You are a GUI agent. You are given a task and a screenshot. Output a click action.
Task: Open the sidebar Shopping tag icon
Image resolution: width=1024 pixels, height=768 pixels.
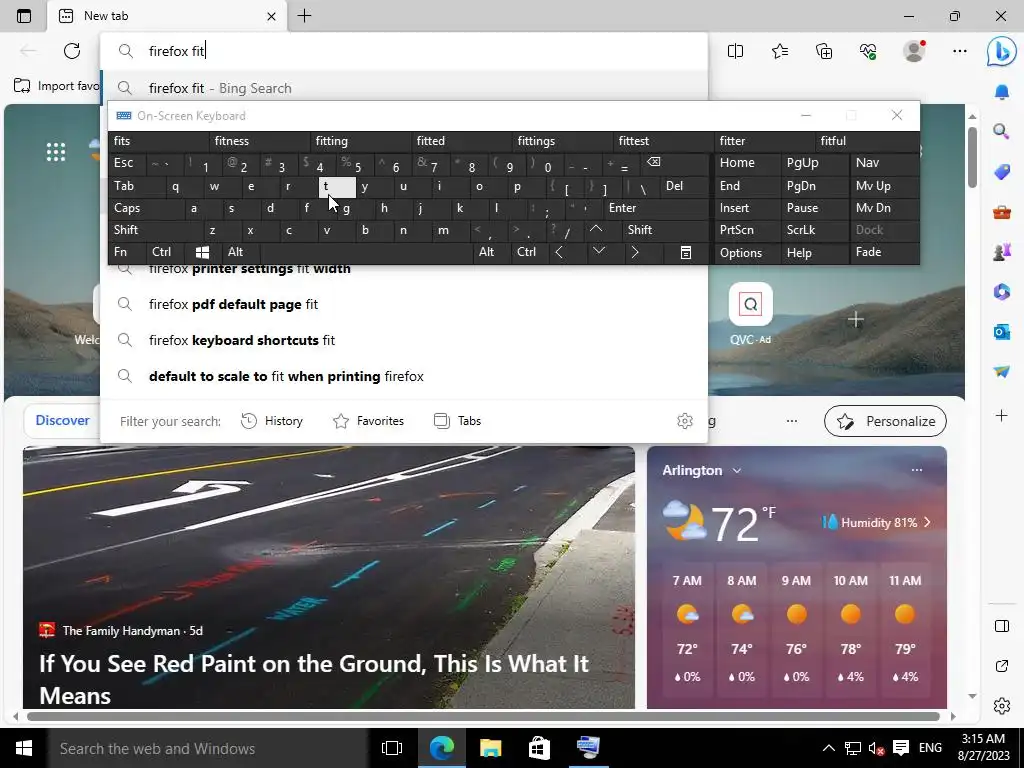[1001, 172]
